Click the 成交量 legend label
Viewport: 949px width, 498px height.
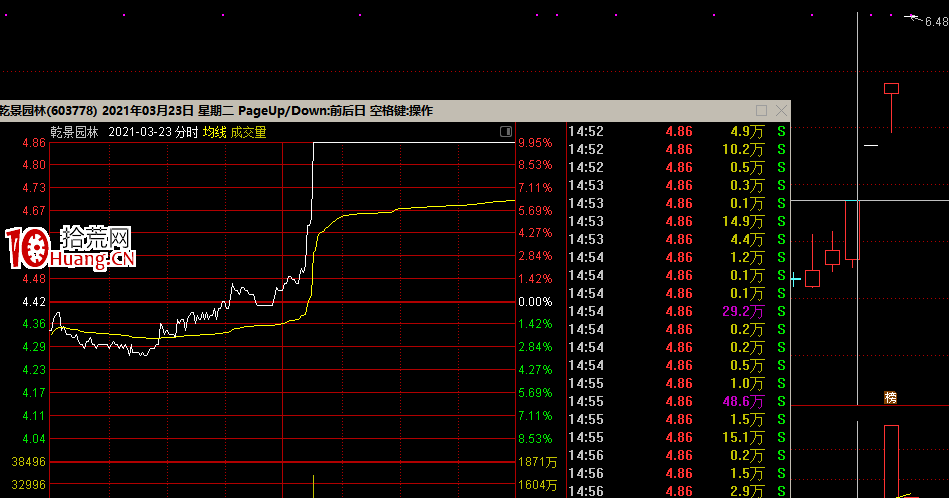coord(248,132)
